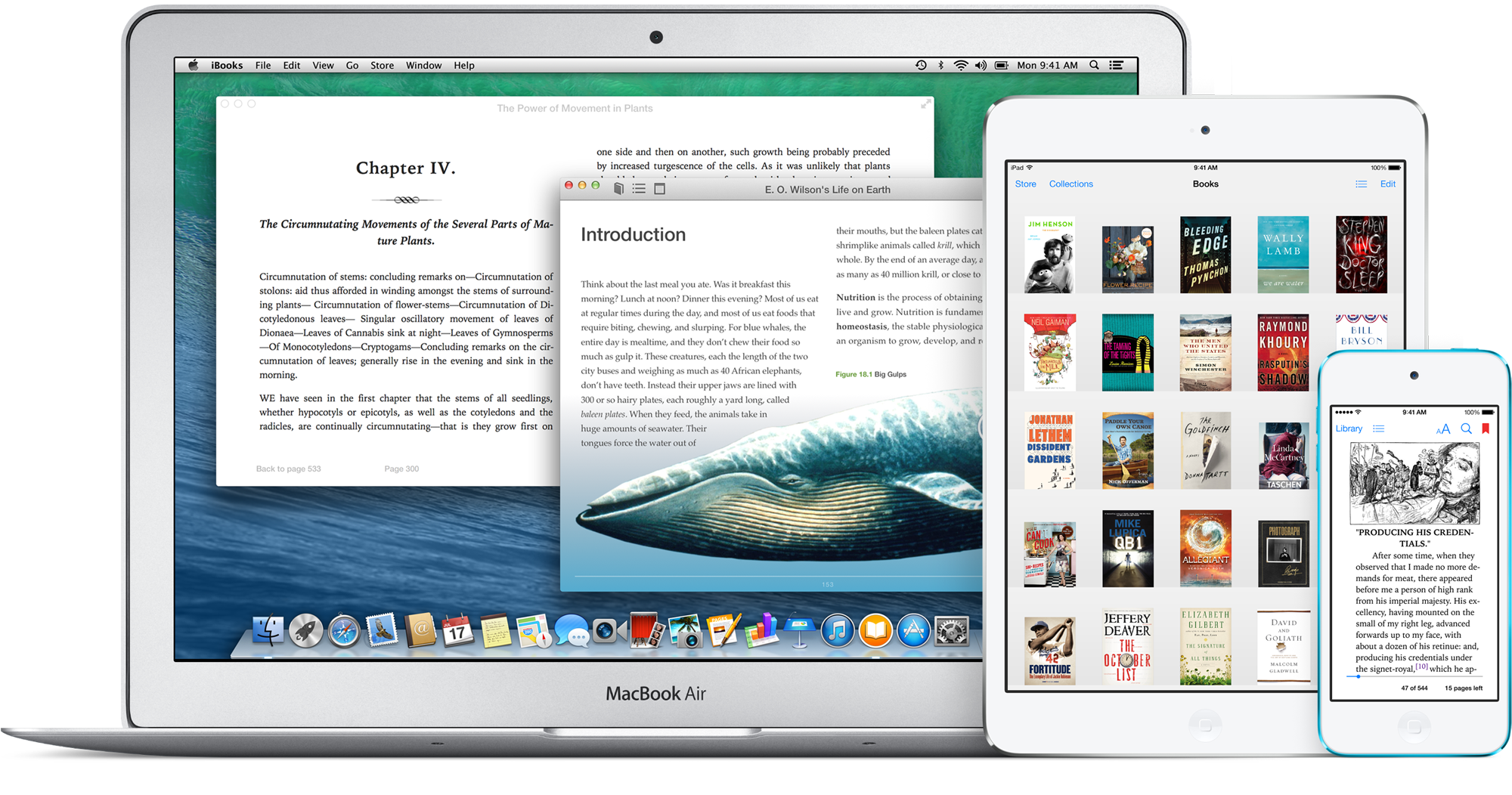Open Keynote podium icon in Dock
The width and height of the screenshot is (1512, 795).
click(799, 631)
